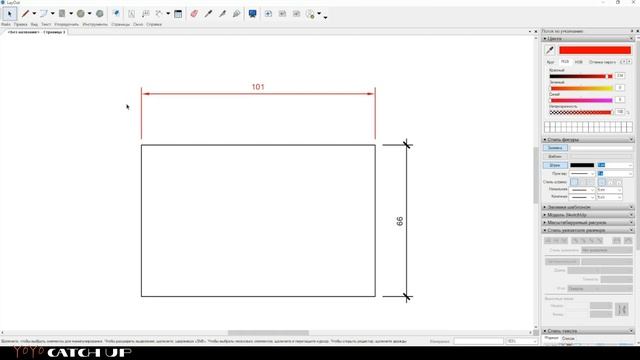The height and width of the screenshot is (360, 640).
Task: Switch to HSB color tab
Action: pyautogui.click(x=579, y=62)
